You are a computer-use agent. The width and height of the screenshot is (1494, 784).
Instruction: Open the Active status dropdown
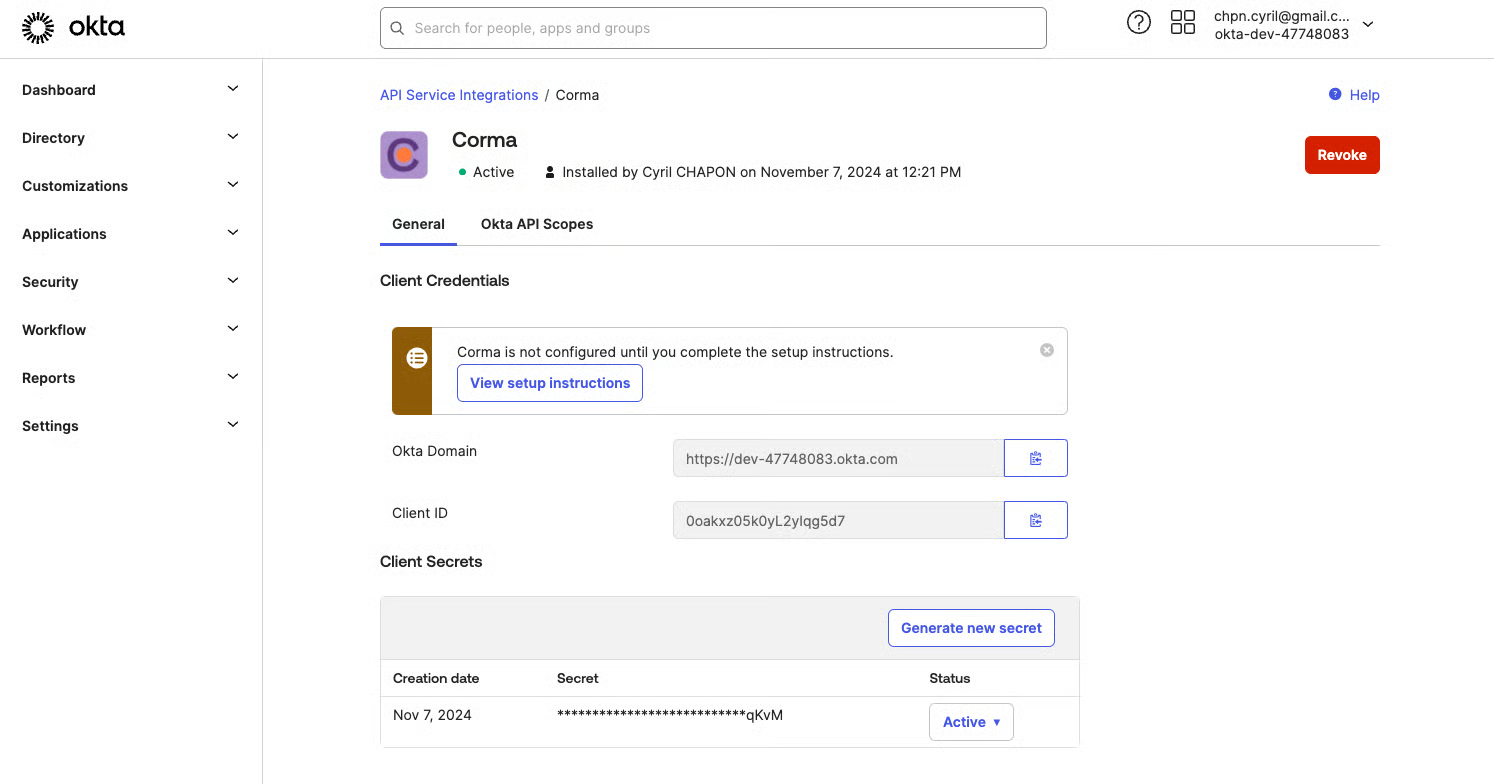pos(970,722)
